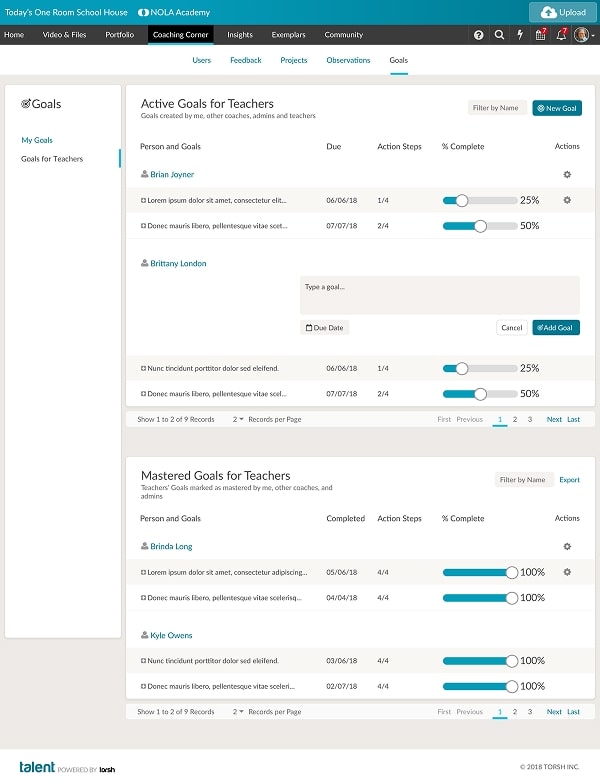Expand Brittany's Donec mauris goal due 07/07/18
600x784 pixels.
[144, 394]
